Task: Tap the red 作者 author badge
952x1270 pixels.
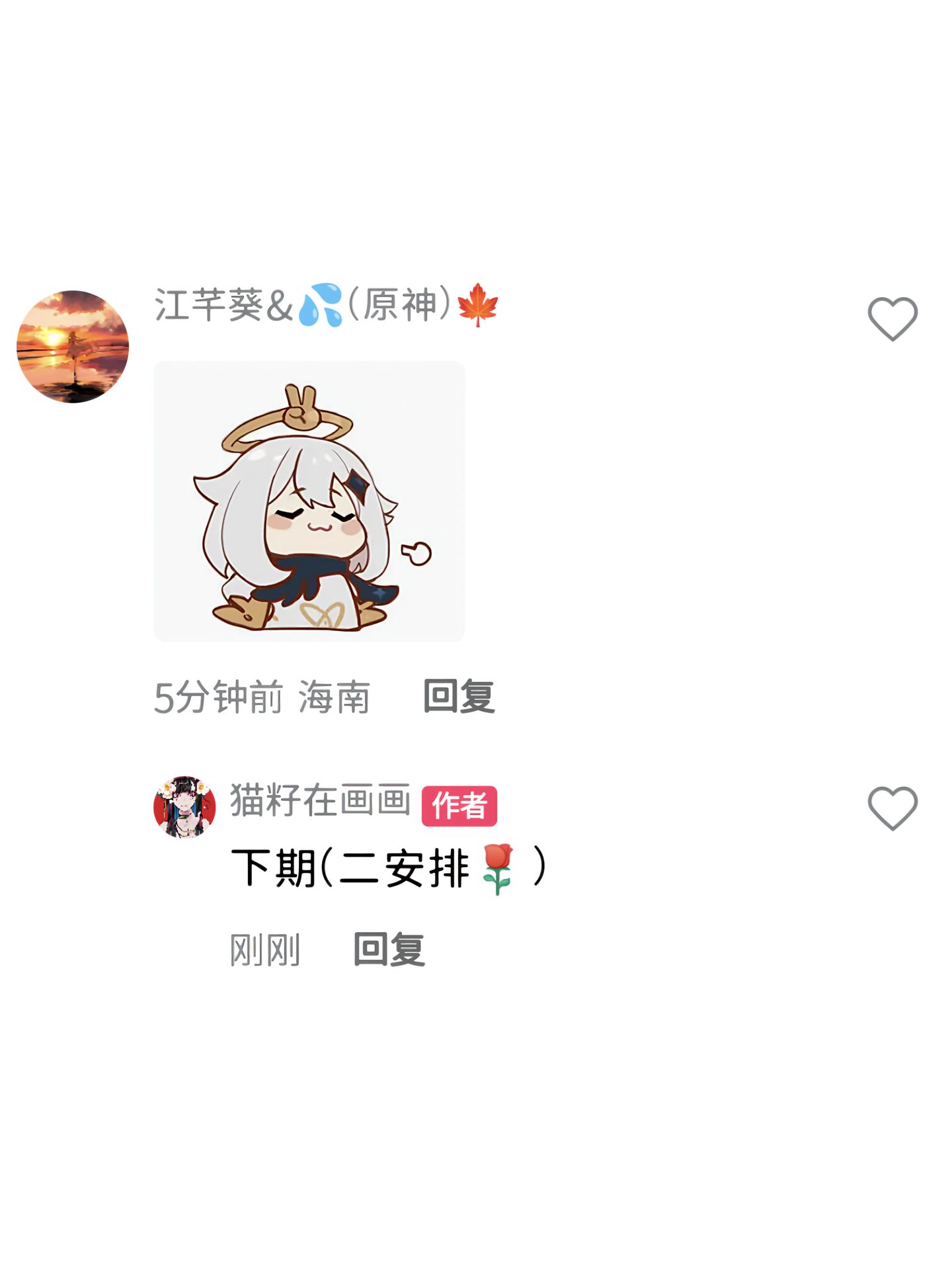Action: click(x=459, y=806)
